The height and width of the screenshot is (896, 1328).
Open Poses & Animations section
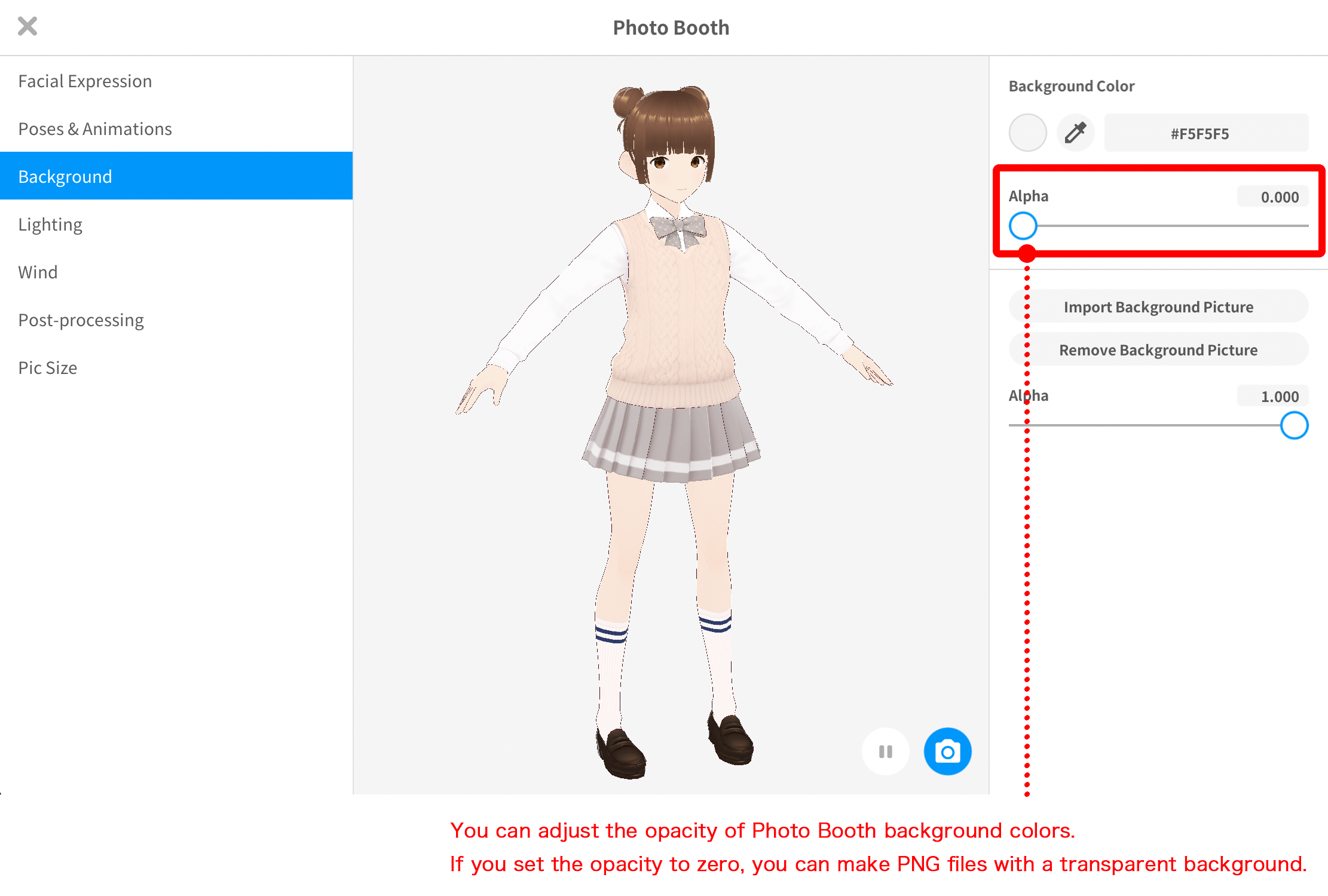point(176,128)
